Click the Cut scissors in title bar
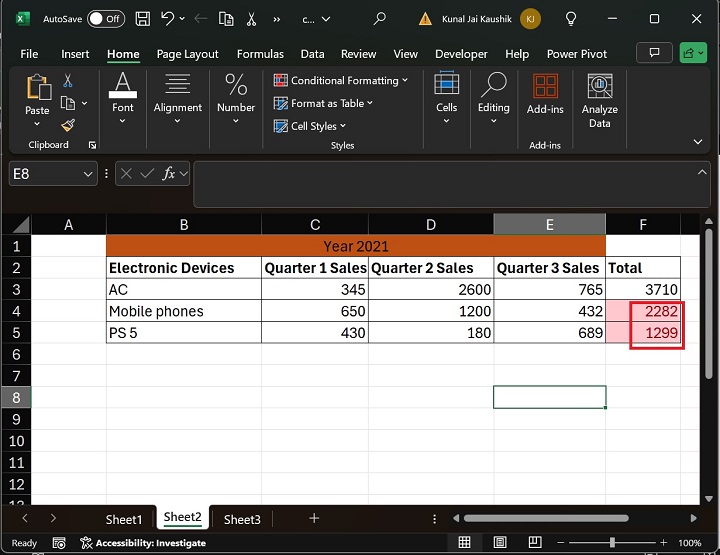 point(251,19)
